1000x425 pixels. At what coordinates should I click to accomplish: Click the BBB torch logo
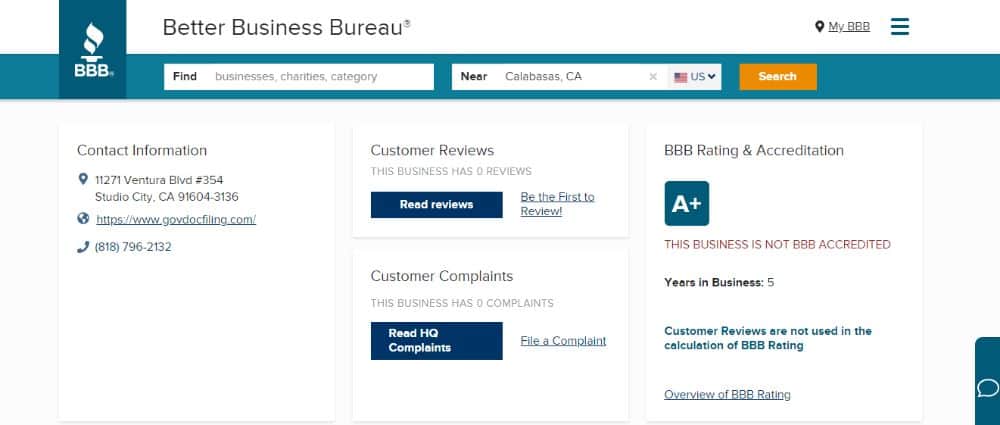pyautogui.click(x=93, y=50)
